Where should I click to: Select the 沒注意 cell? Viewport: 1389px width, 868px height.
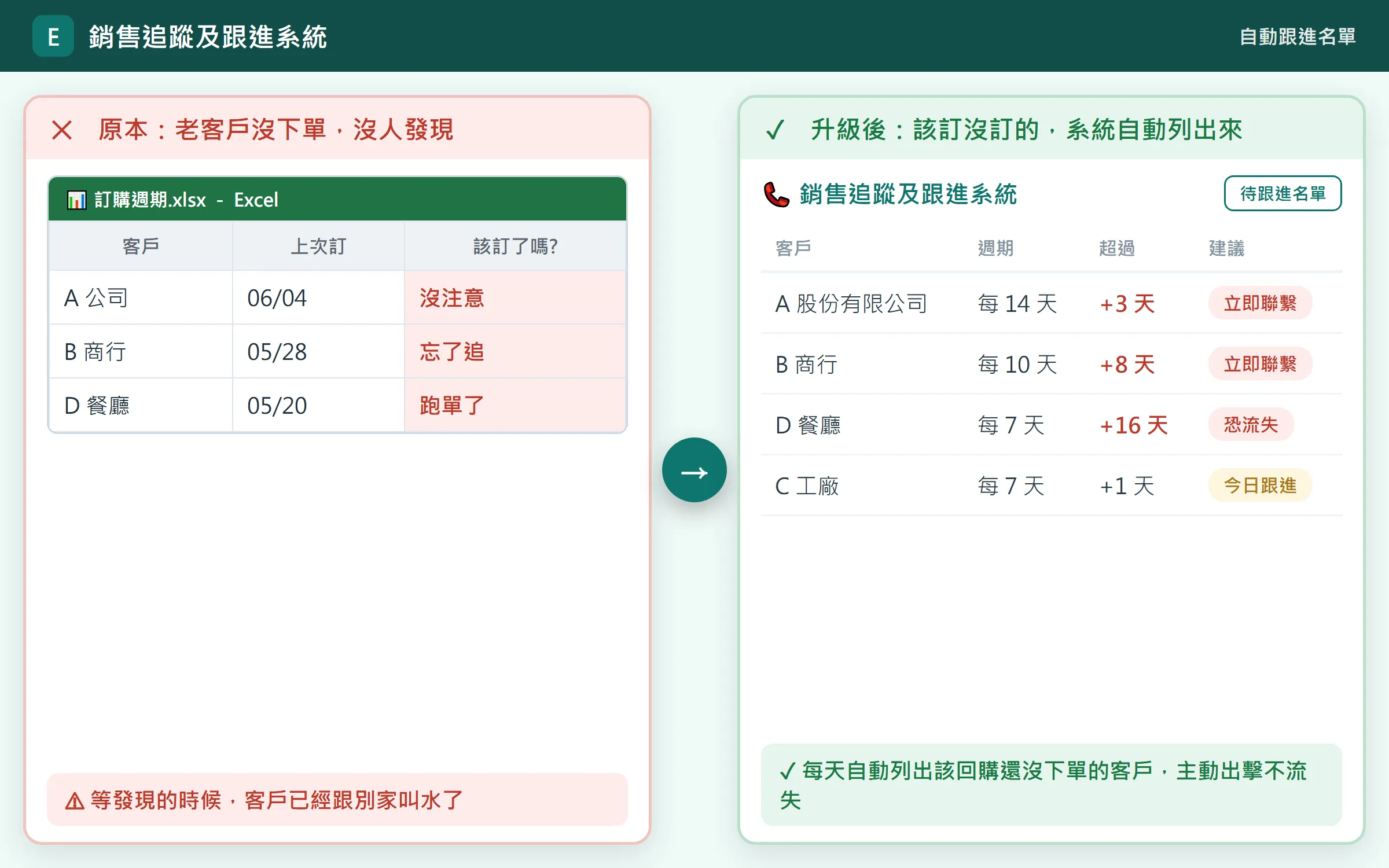click(515, 297)
